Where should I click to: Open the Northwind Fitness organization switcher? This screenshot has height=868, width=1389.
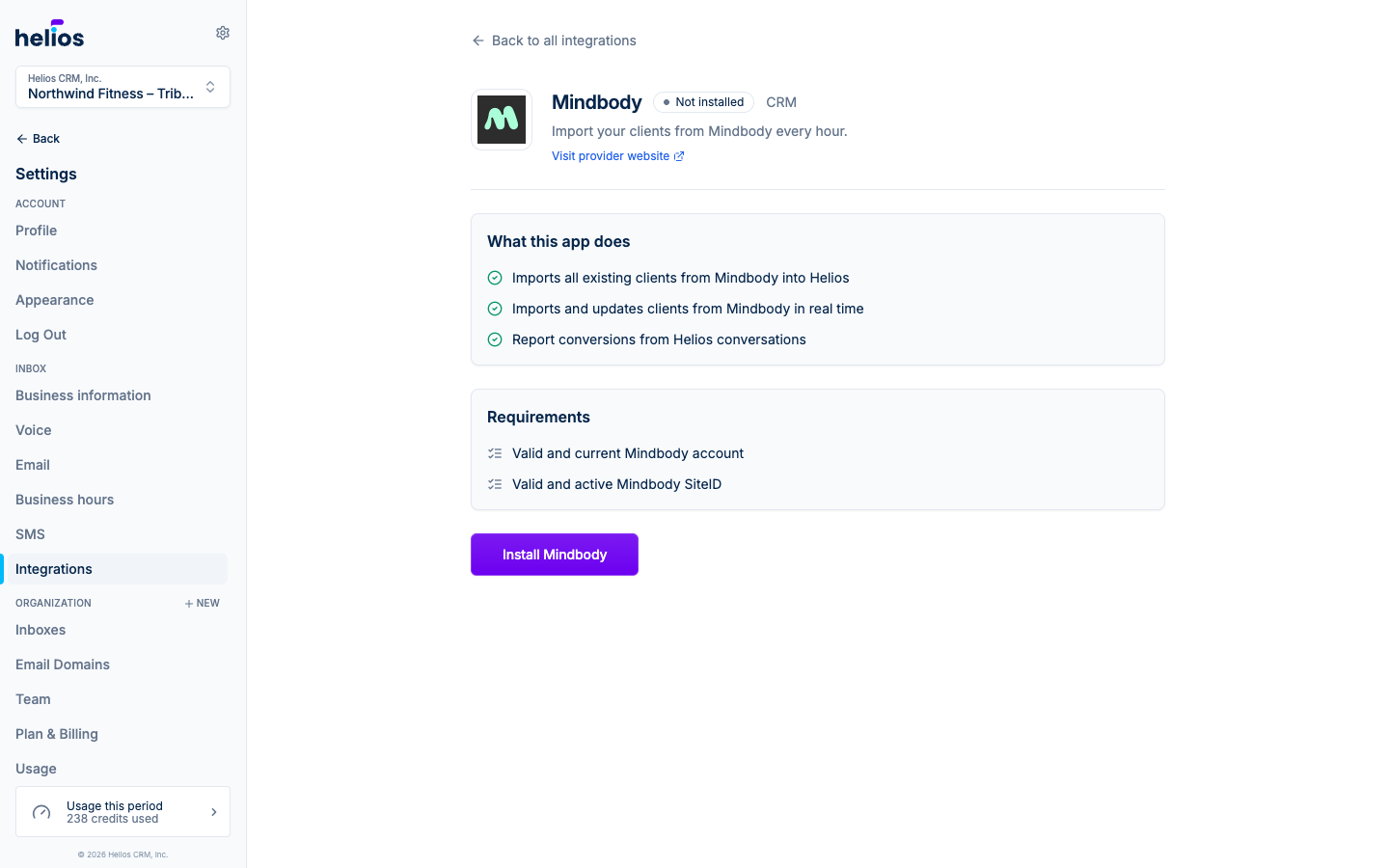point(123,87)
